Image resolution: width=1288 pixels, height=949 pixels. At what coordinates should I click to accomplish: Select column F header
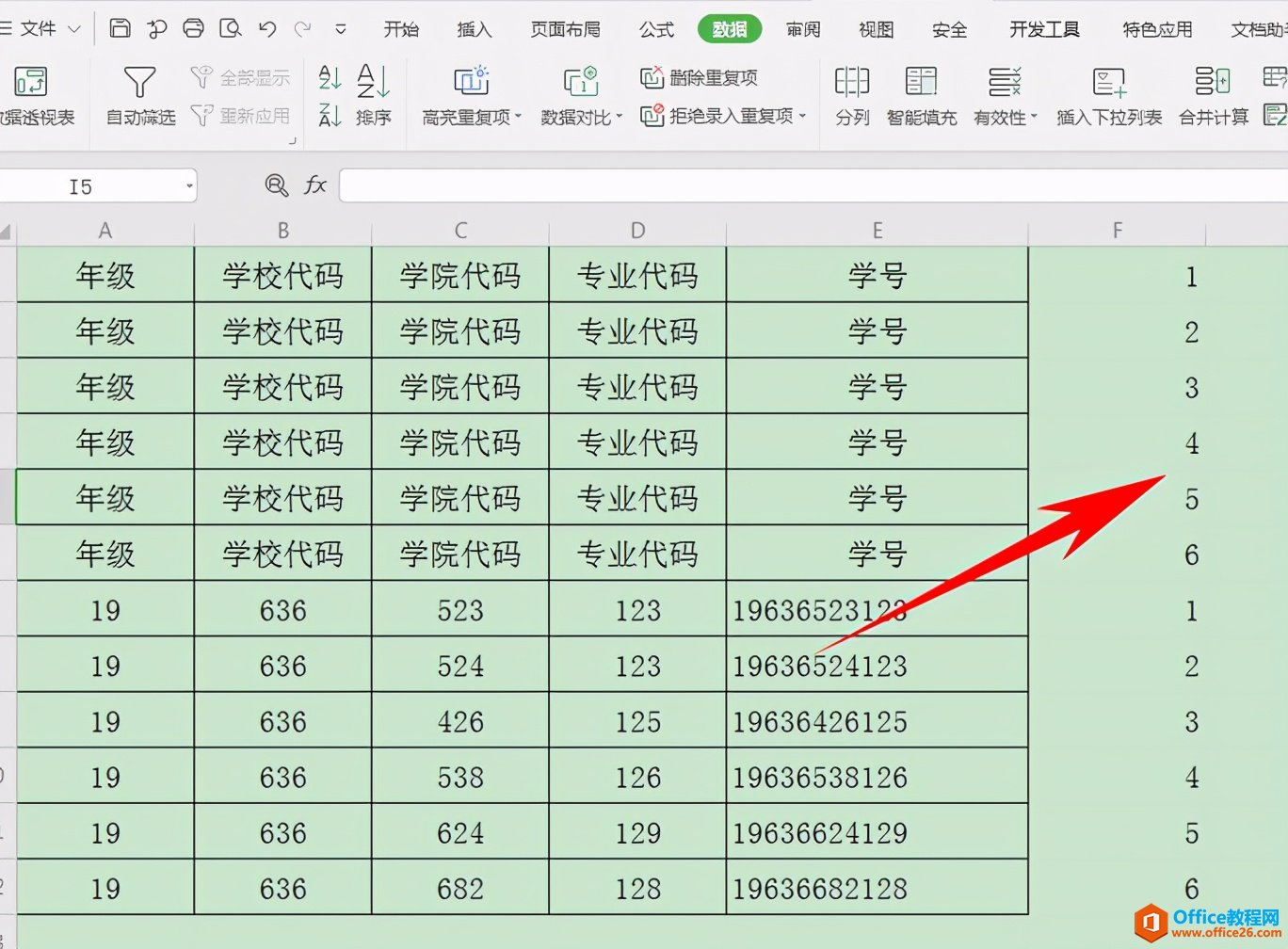1117,231
